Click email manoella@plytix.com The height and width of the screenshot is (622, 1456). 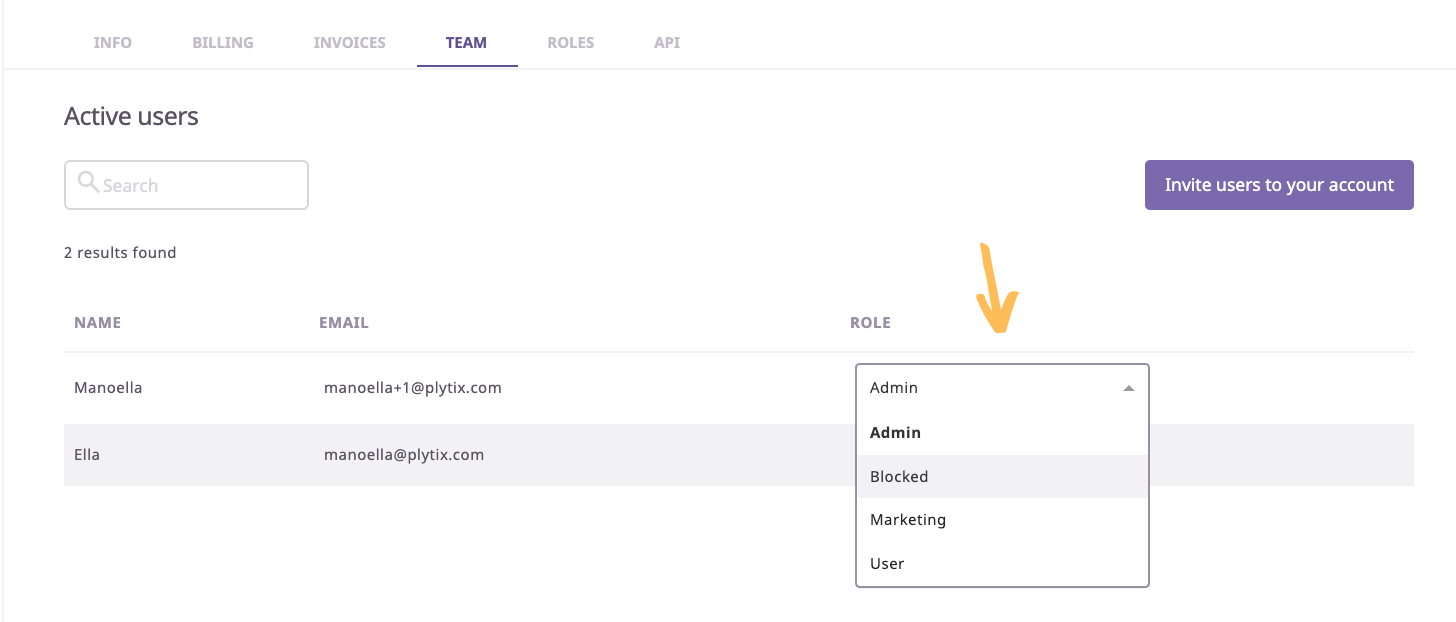point(404,455)
